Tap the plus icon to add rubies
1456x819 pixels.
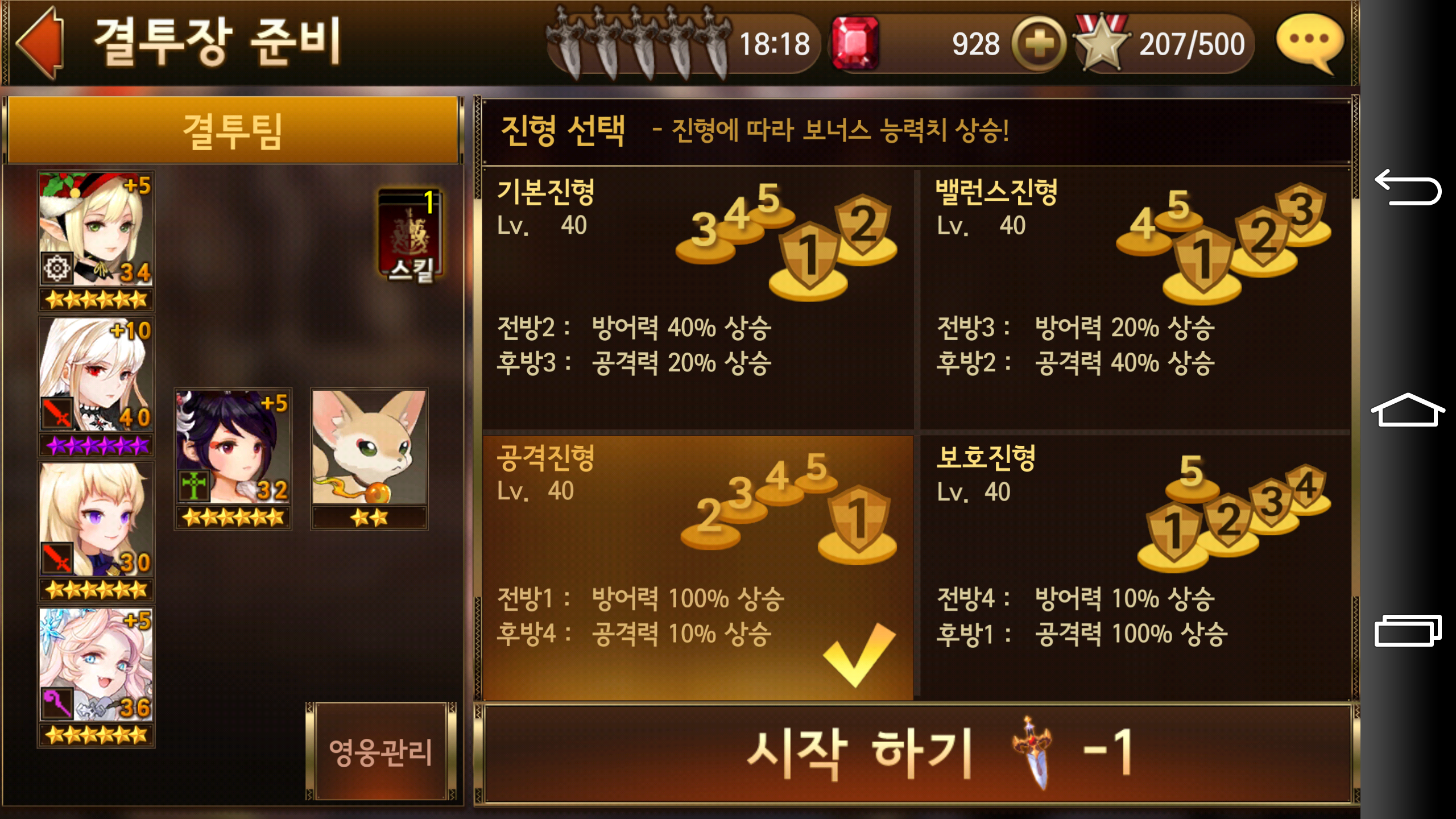pyautogui.click(x=1039, y=44)
